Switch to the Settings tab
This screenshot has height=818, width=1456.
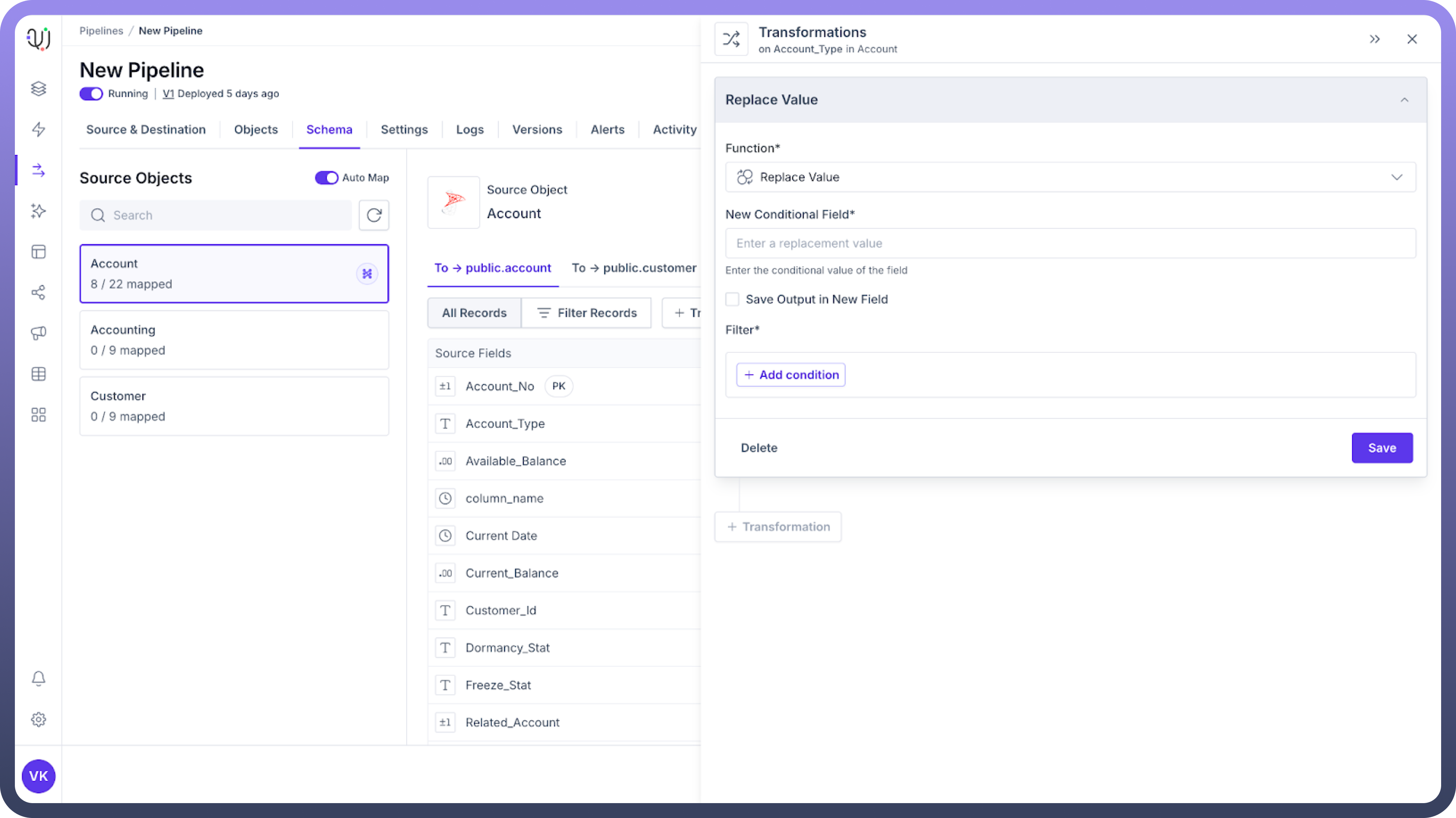tap(404, 130)
